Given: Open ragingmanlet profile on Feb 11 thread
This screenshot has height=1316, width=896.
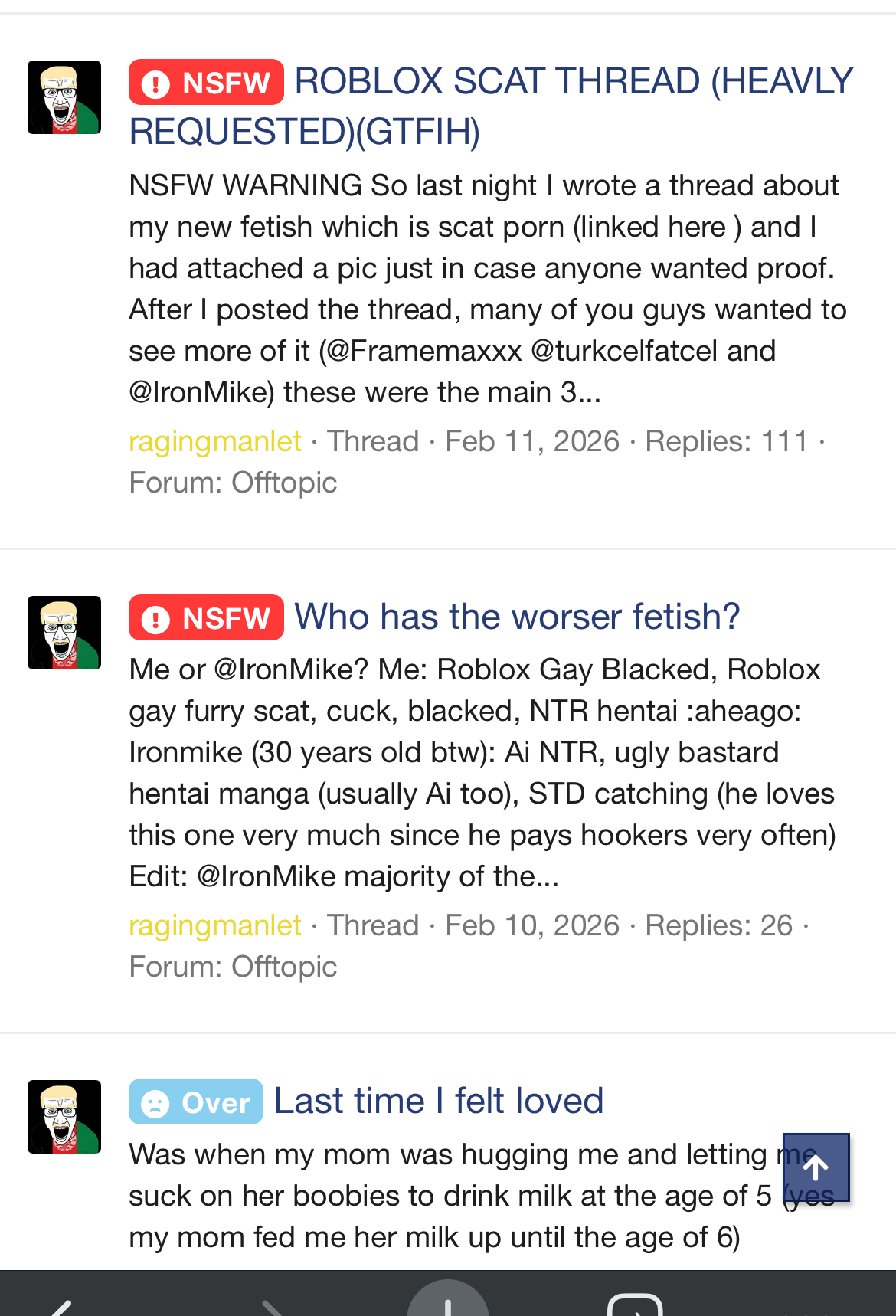Looking at the screenshot, I should (x=214, y=441).
